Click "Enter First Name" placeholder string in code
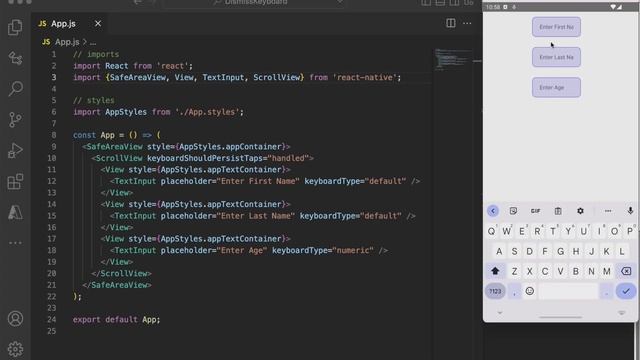This screenshot has width=640, height=360. [x=258, y=181]
